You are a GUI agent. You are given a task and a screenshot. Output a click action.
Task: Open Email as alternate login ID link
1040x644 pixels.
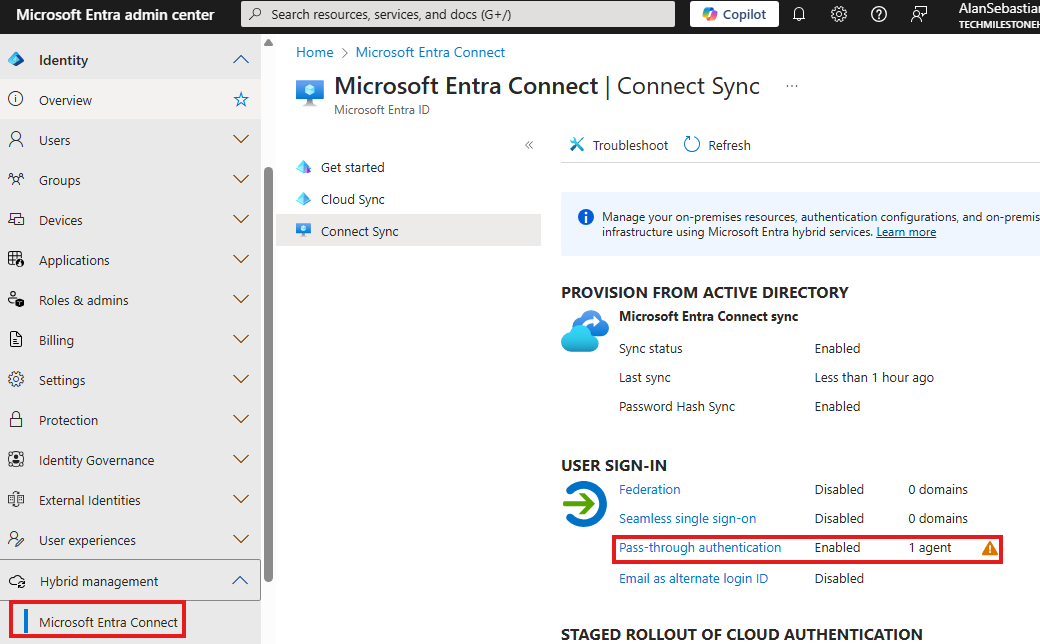tap(693, 578)
